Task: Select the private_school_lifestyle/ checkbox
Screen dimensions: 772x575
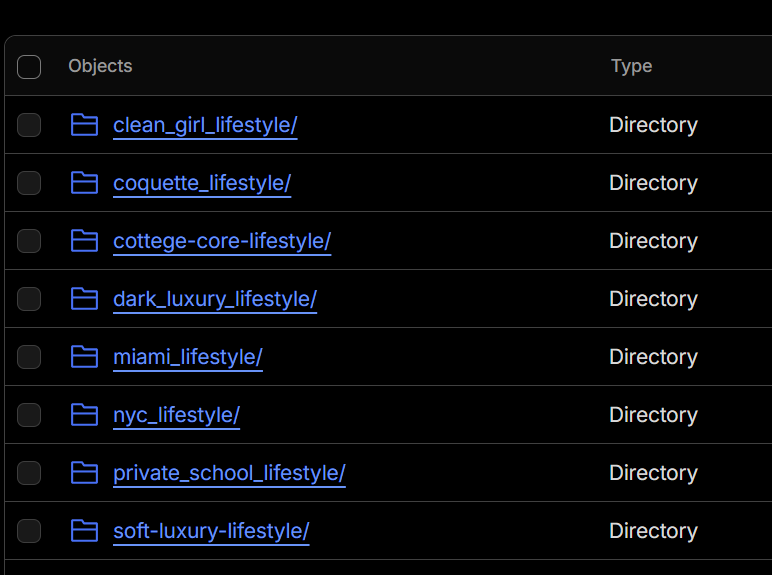Action: [x=29, y=473]
